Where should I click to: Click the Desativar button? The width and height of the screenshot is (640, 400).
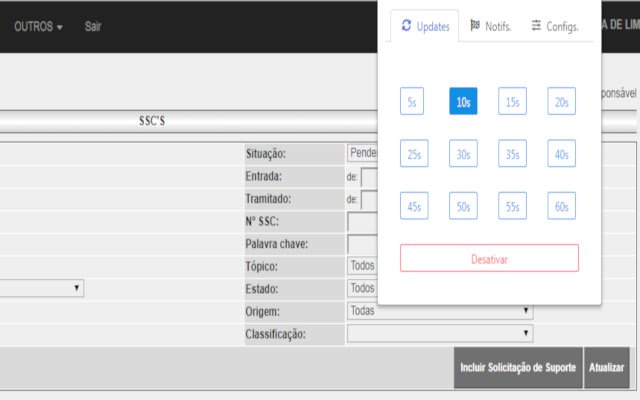click(489, 258)
